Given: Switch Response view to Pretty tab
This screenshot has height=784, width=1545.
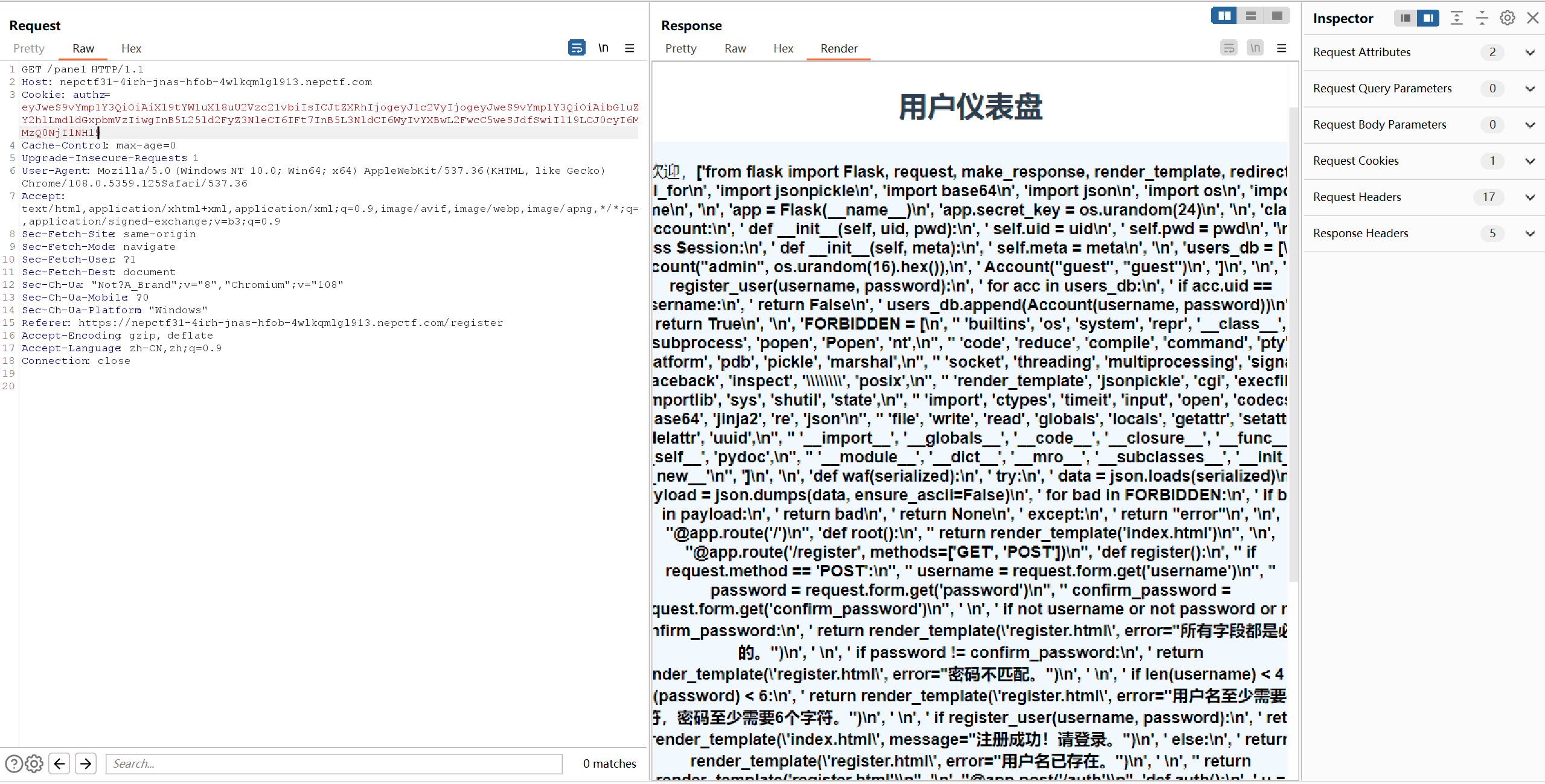Looking at the screenshot, I should [x=681, y=48].
